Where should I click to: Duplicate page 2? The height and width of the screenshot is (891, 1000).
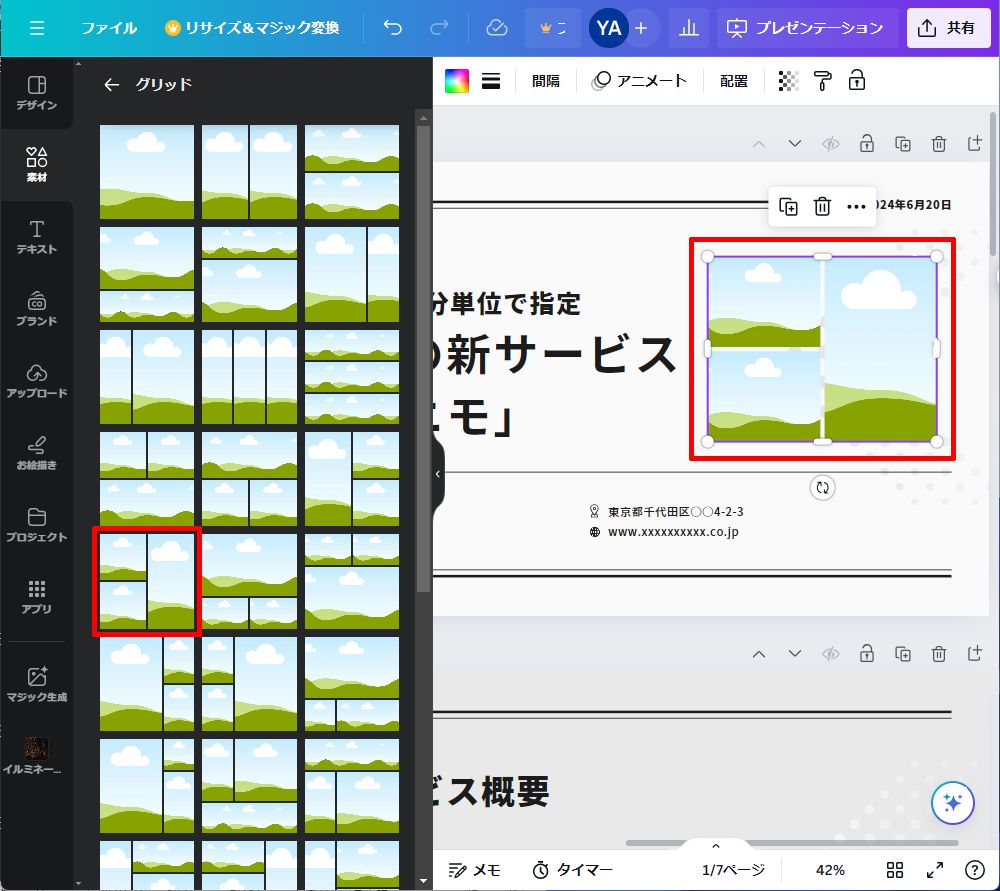(x=902, y=654)
